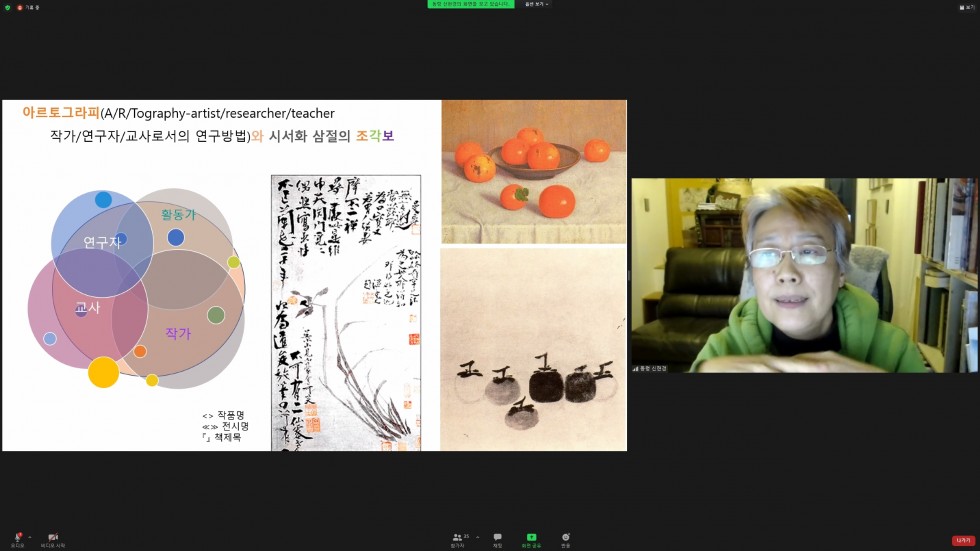
Task: Click the '전시명' legend line
Action: [x=225, y=426]
